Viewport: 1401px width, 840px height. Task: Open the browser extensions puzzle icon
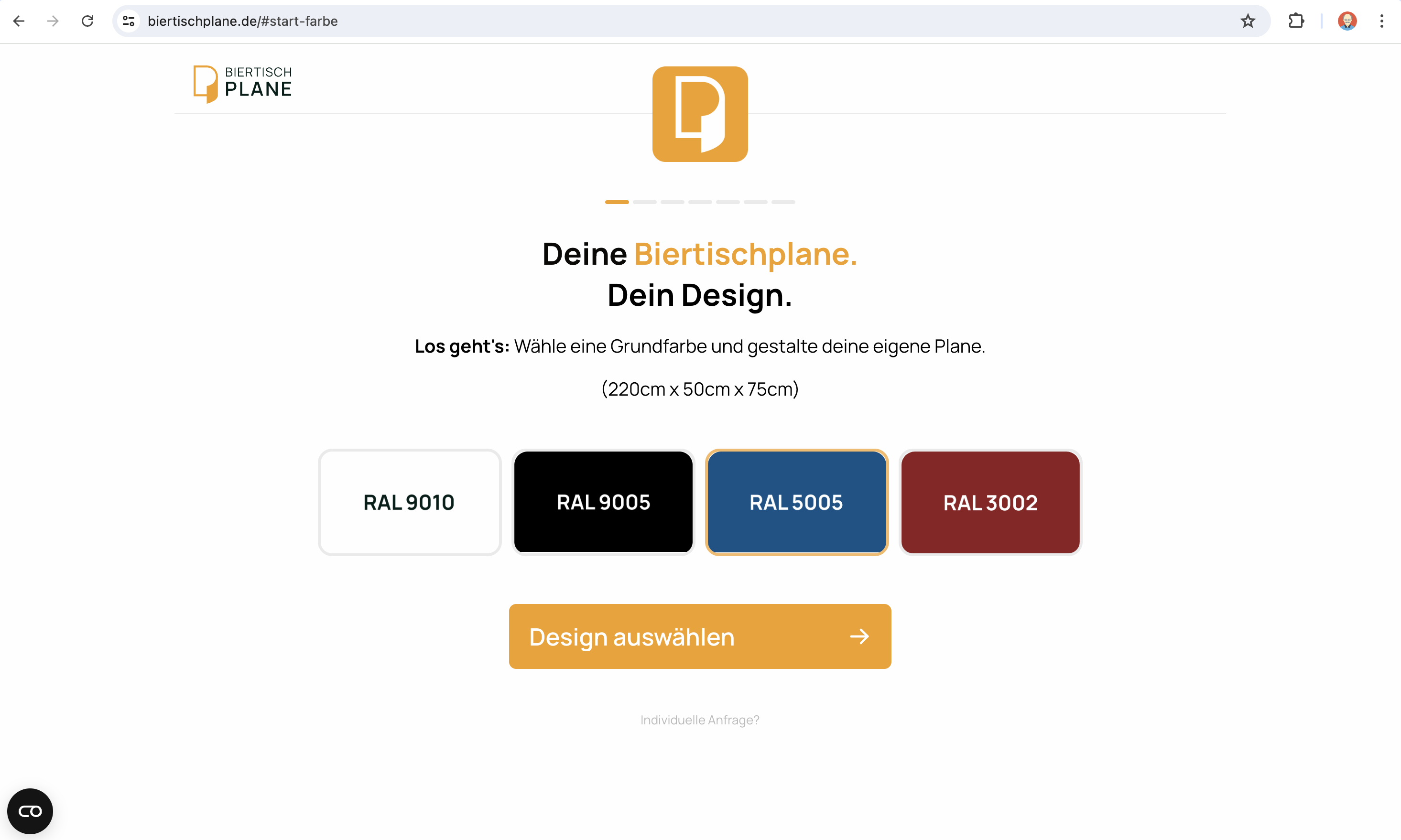pyautogui.click(x=1296, y=21)
